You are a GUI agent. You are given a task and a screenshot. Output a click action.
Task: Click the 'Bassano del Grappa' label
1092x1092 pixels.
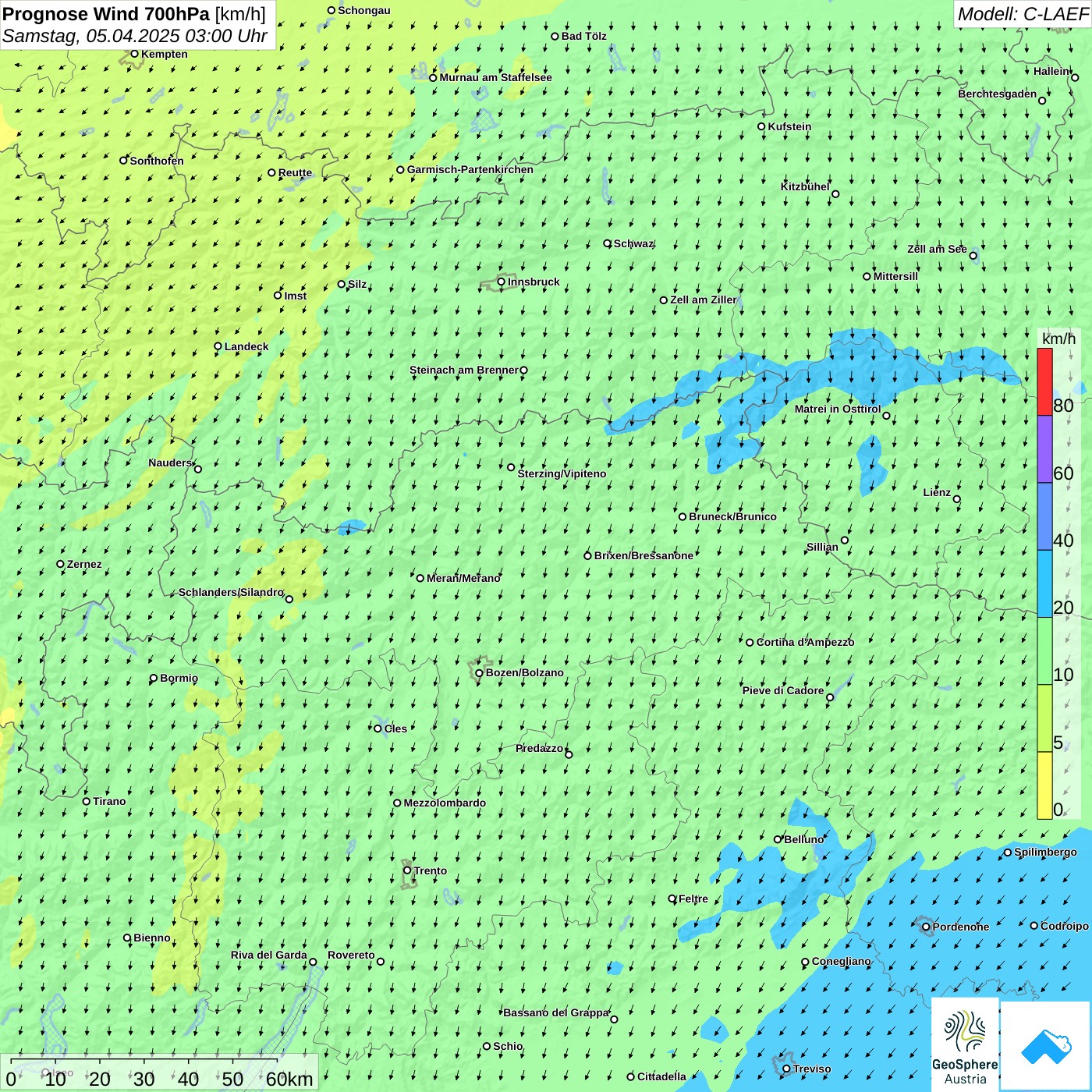(556, 1012)
